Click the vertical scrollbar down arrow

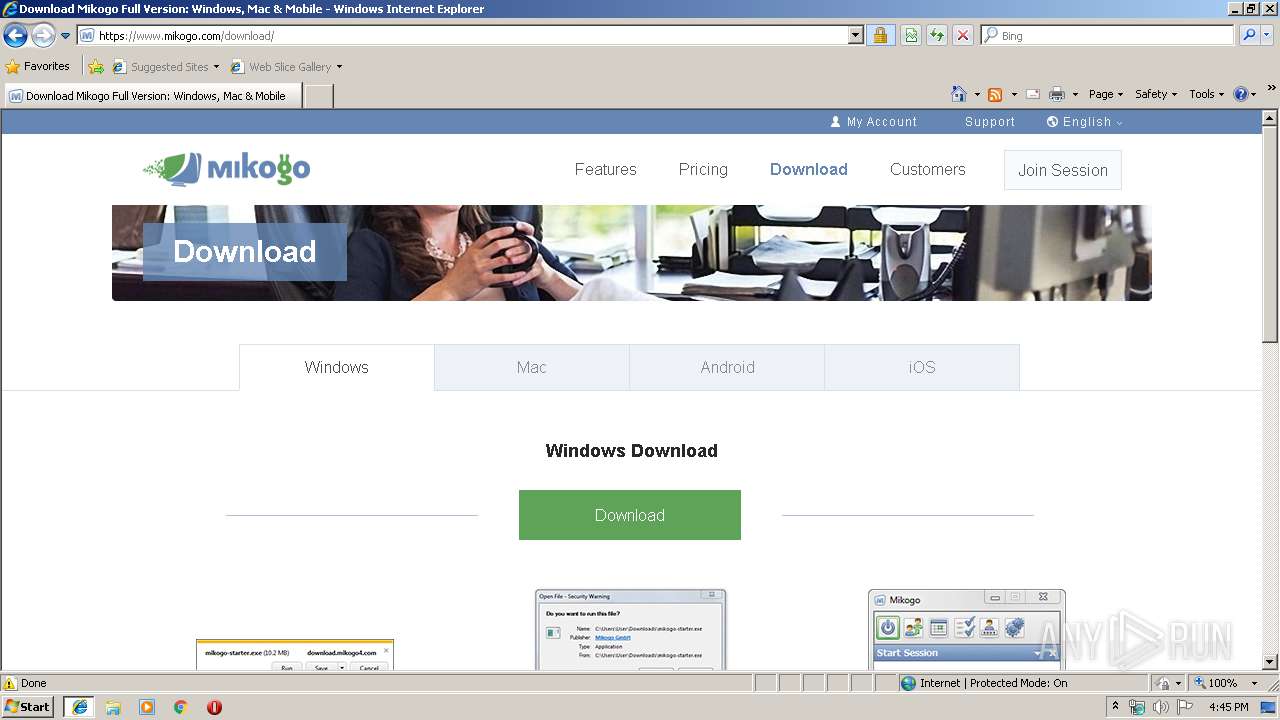pyautogui.click(x=1270, y=661)
